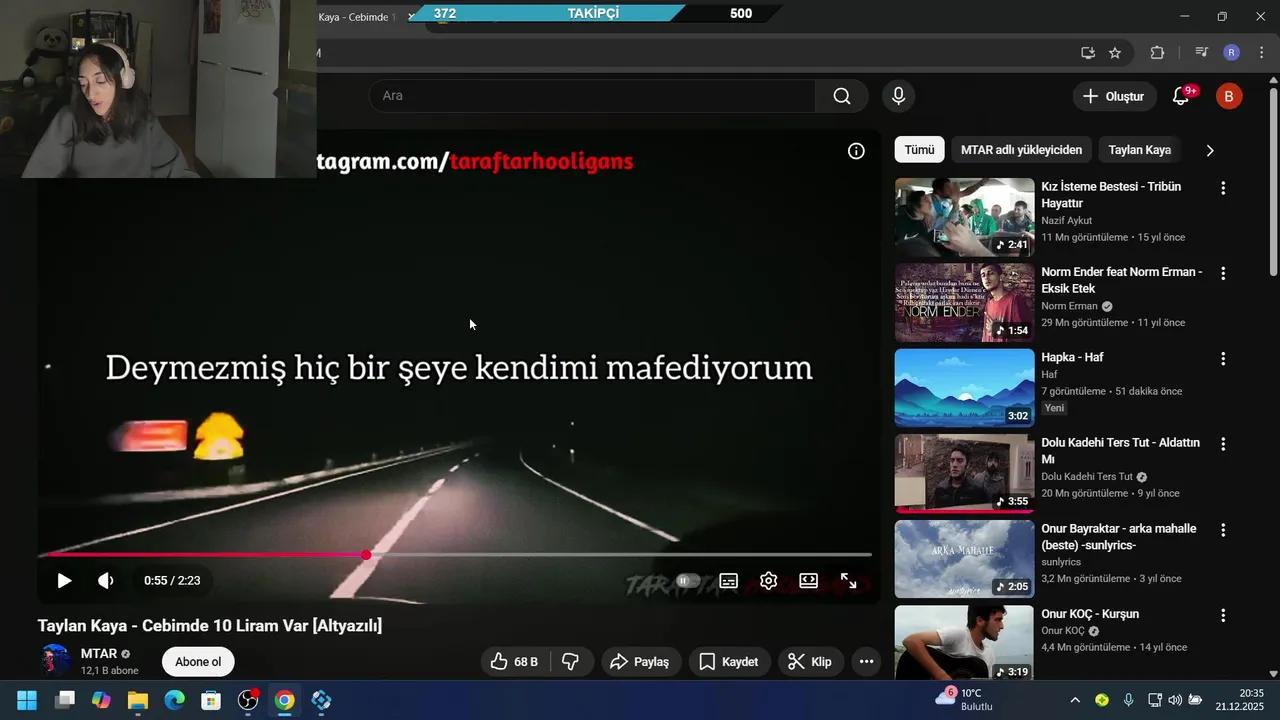Like the video with 68 B
The image size is (1280, 720).
pos(514,662)
